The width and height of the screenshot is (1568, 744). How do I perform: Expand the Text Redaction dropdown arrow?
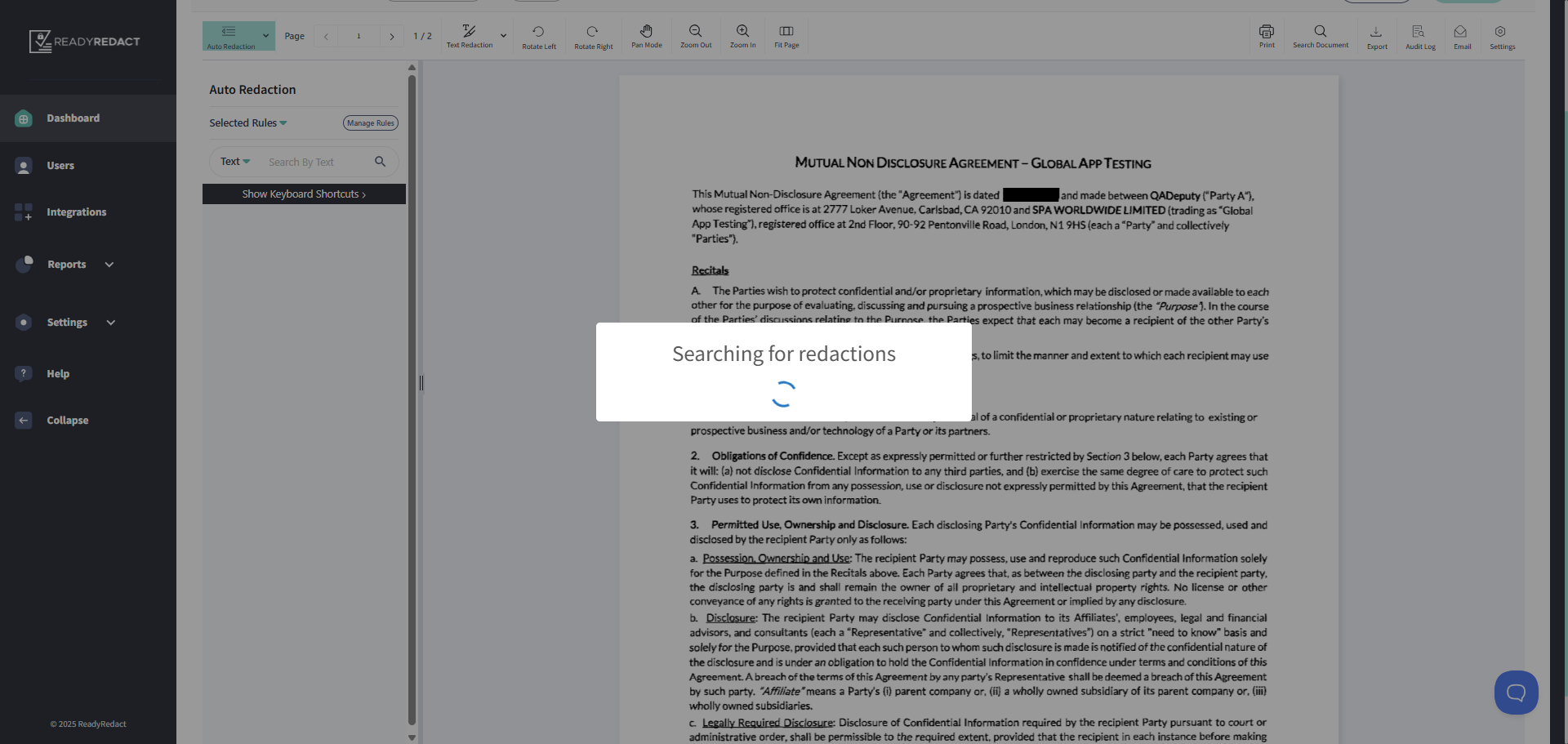coord(503,36)
